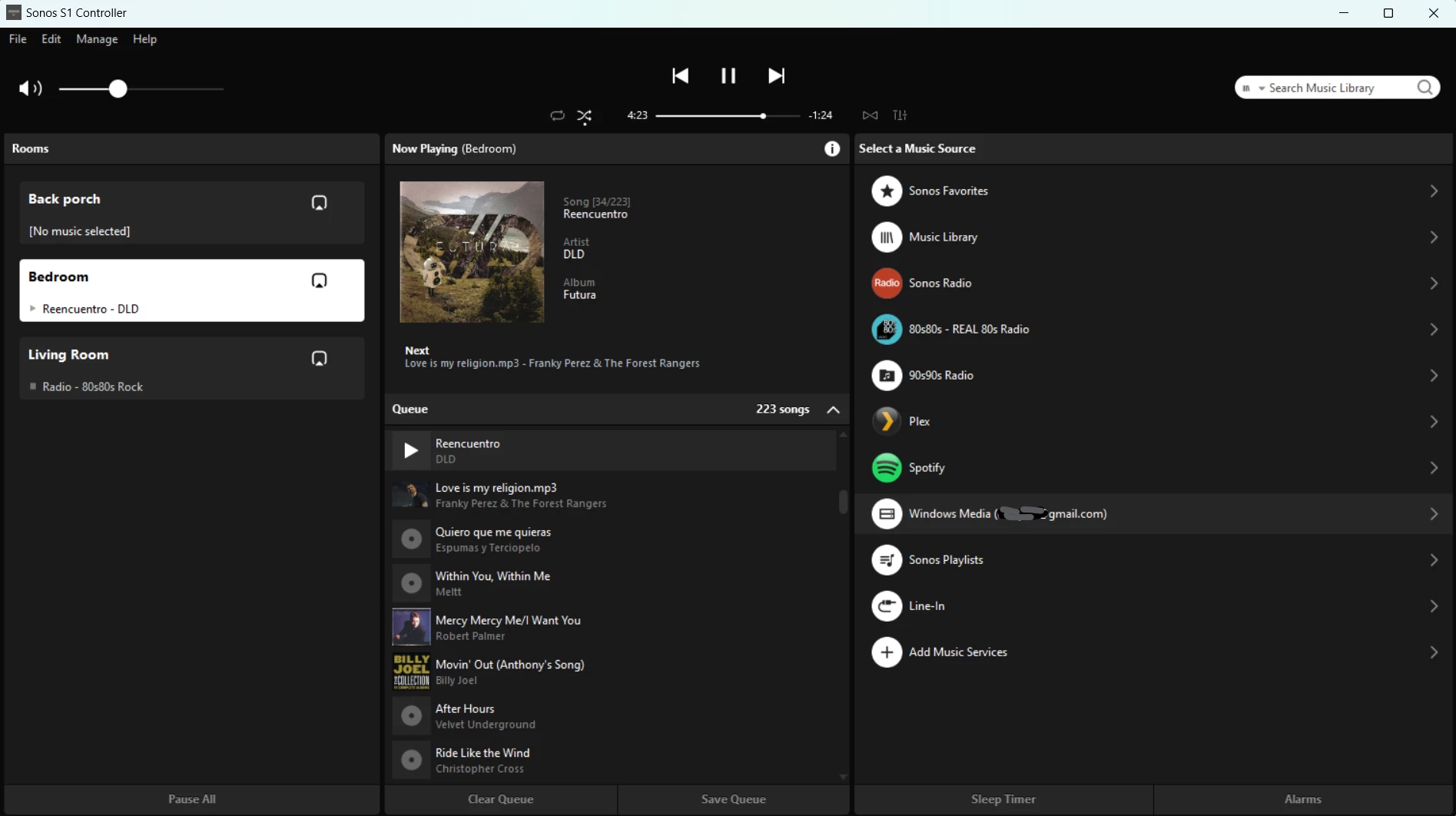Viewport: 1456px width, 816px height.
Task: Open track info icon in Now Playing
Action: pos(831,149)
